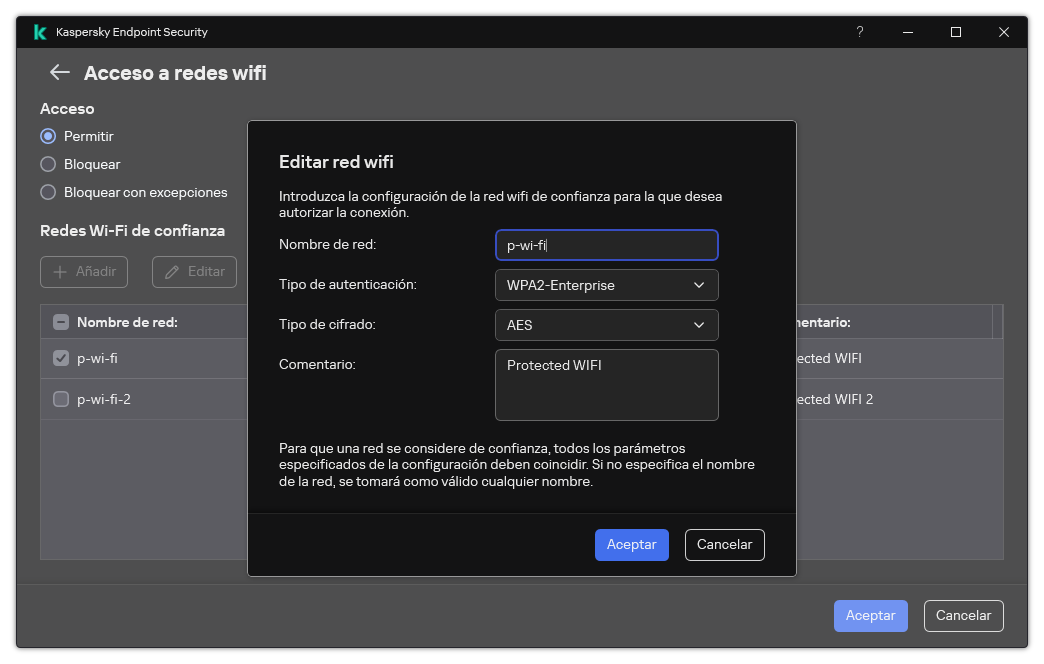Screen dimensions: 1044x664
Task: Check the p-wi-fi-2 network checkbox
Action: coord(60,399)
